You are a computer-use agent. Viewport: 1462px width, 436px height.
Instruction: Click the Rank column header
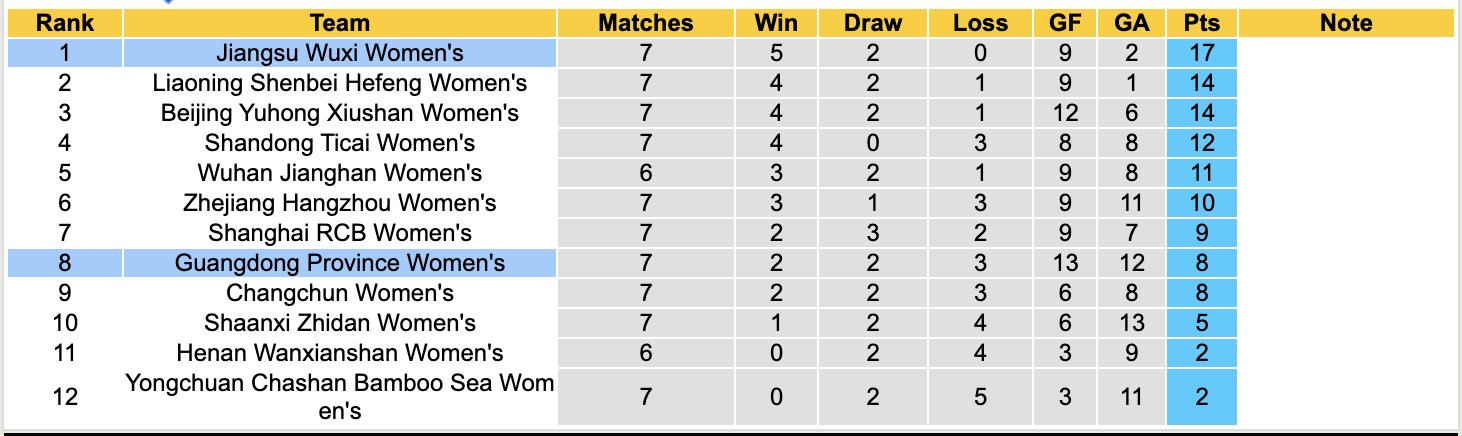pos(64,23)
